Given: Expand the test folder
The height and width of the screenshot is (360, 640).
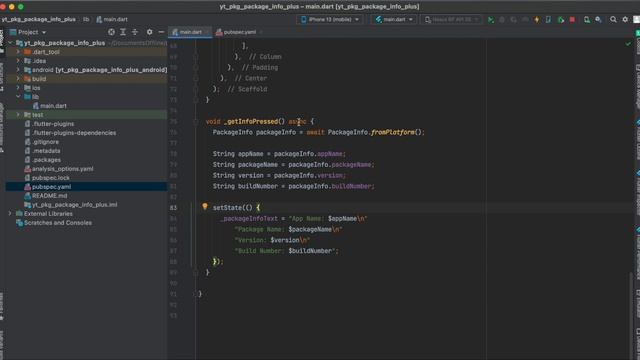Looking at the screenshot, I should point(18,115).
